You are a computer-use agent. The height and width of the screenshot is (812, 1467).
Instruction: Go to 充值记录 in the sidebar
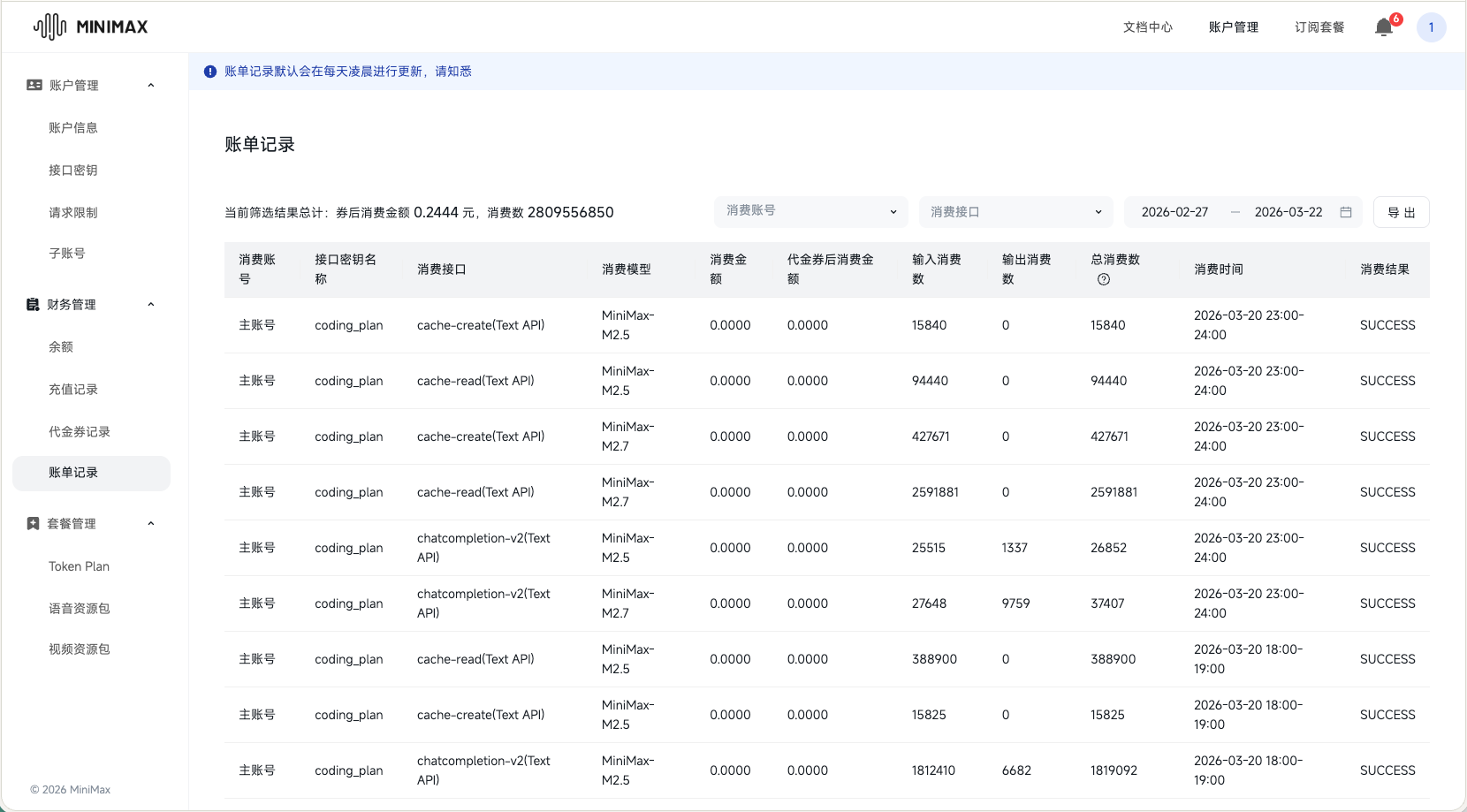click(73, 389)
